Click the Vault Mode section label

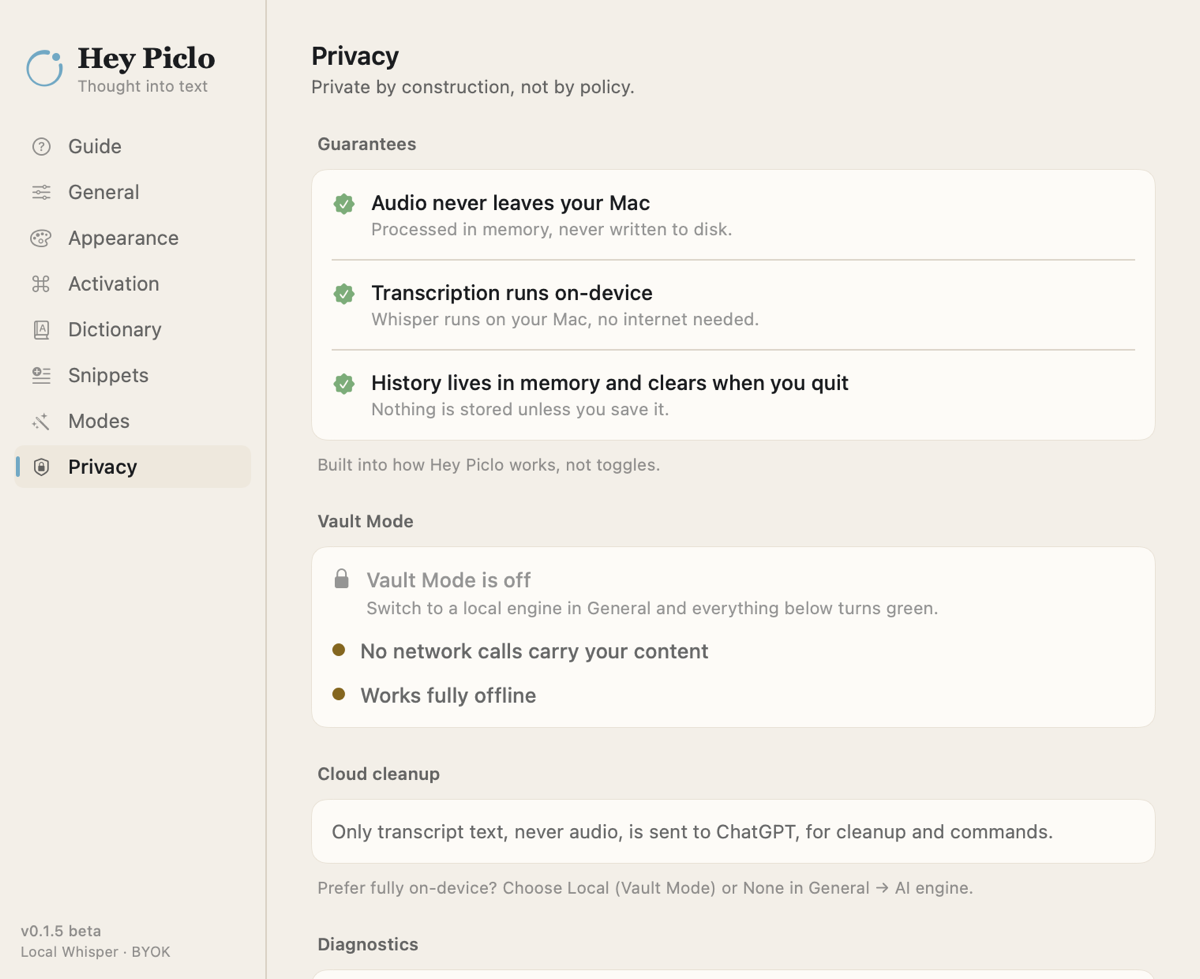pyautogui.click(x=365, y=521)
